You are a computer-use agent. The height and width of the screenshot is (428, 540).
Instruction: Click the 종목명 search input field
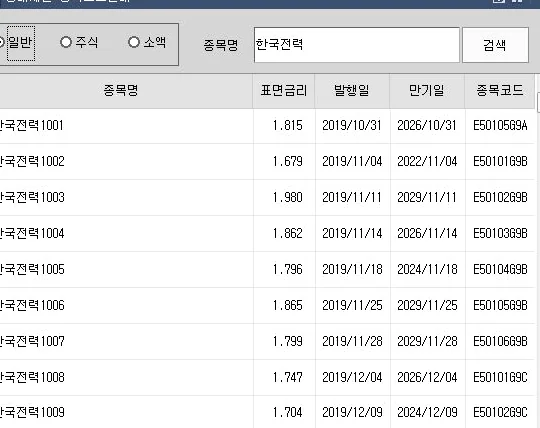(x=357, y=45)
